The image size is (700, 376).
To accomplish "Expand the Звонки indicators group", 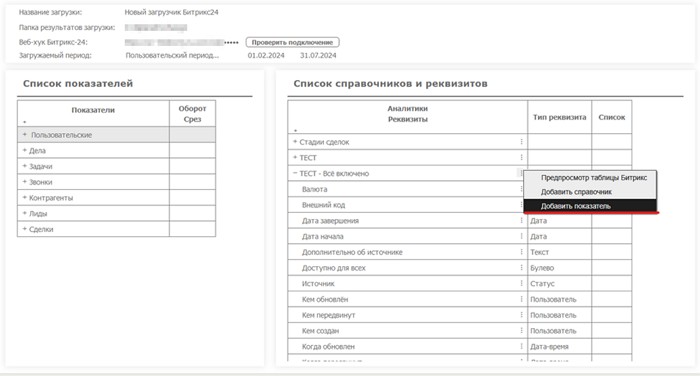I will [x=25, y=182].
